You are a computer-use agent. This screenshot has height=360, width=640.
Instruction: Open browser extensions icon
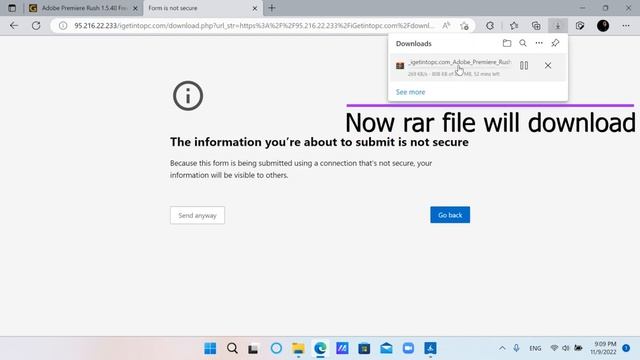pyautogui.click(x=490, y=26)
